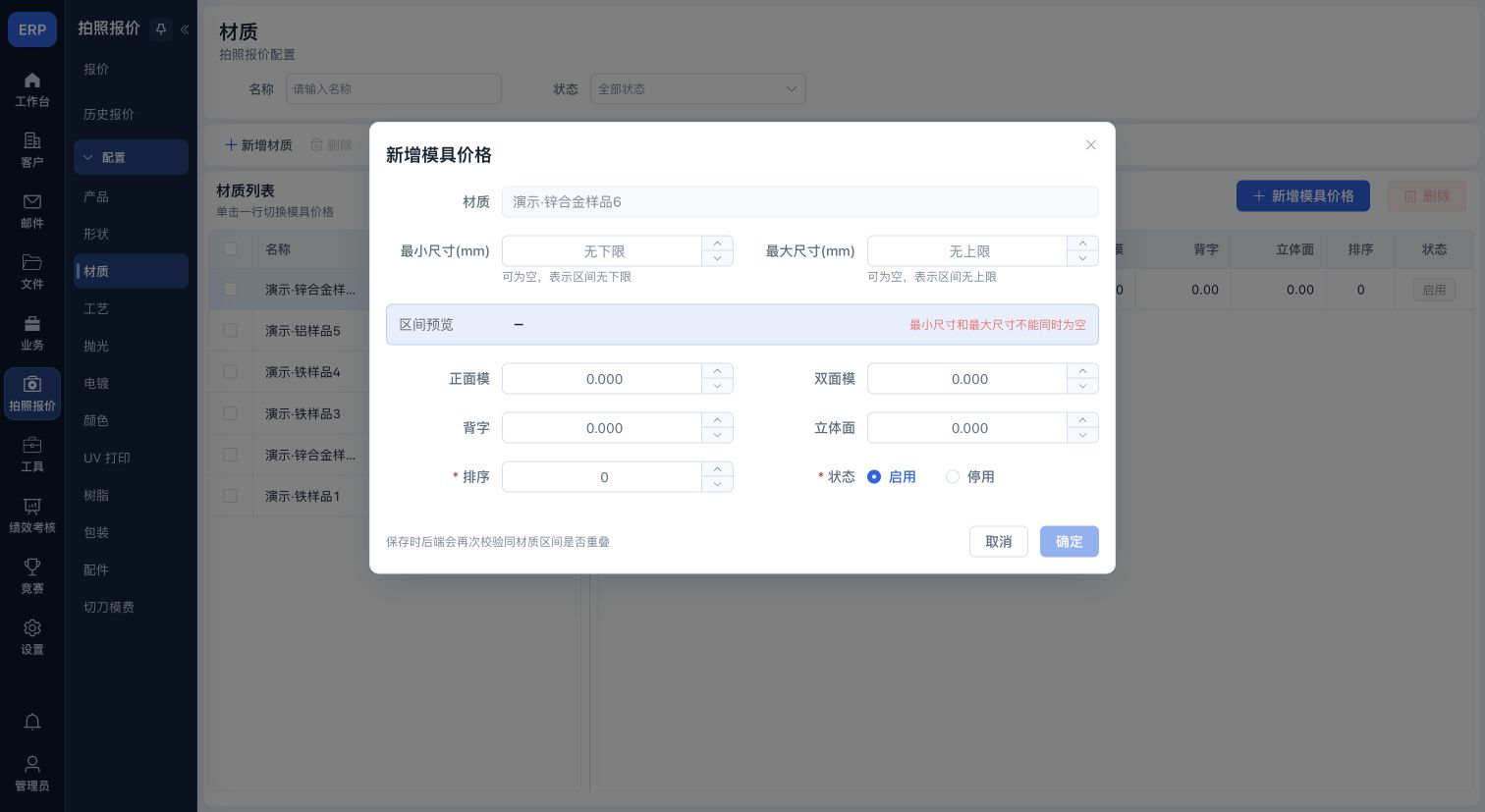
Task: Tick the checkbox for 演示·铝样品5
Action: coord(230,331)
